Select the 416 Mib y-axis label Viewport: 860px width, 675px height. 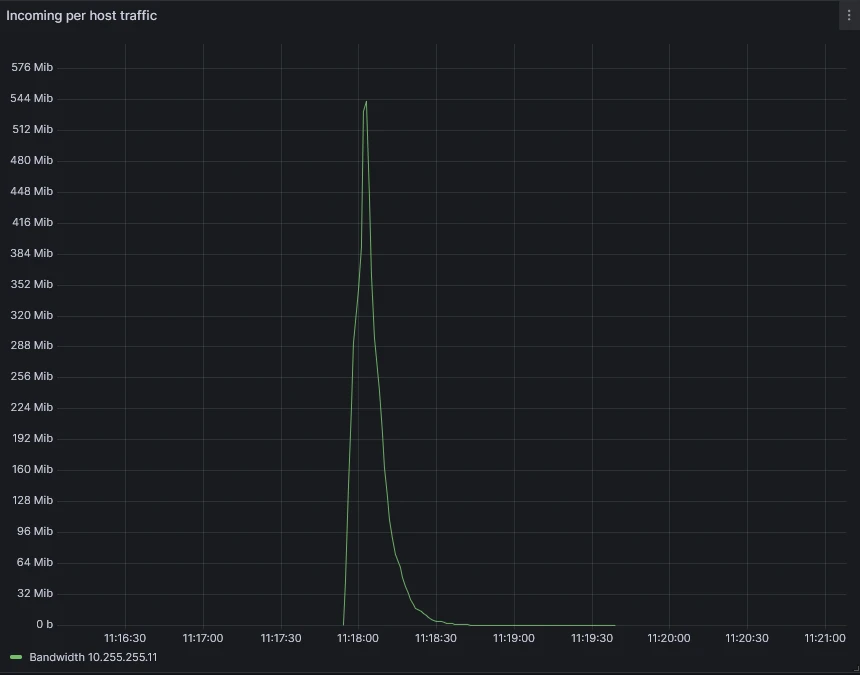32,223
